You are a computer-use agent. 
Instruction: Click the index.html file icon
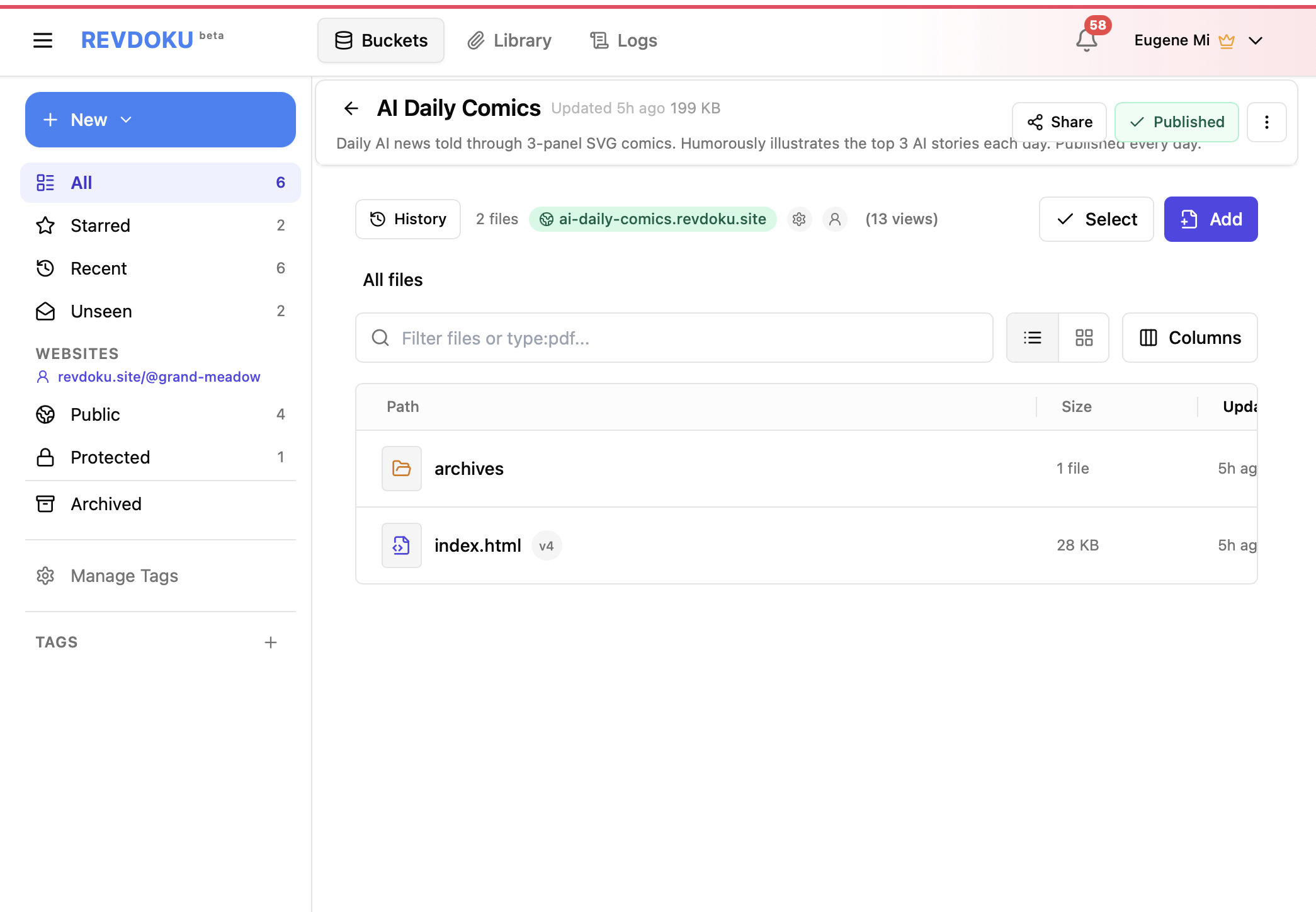click(402, 545)
